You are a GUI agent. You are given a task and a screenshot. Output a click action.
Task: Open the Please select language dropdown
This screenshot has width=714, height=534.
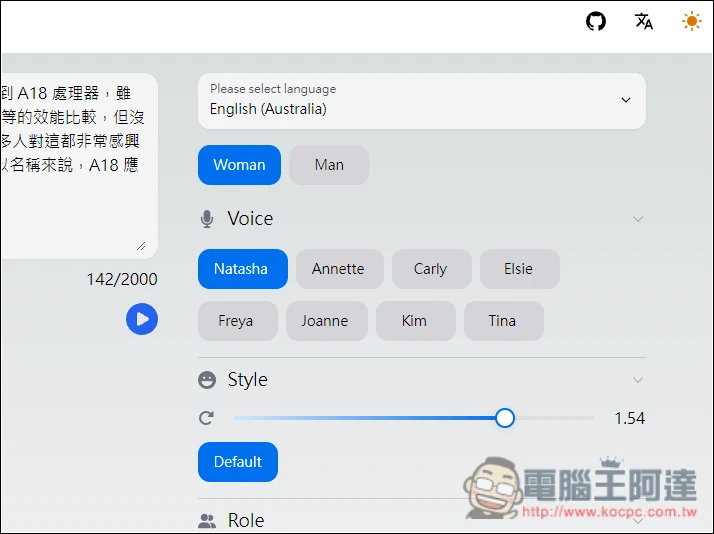pos(422,101)
